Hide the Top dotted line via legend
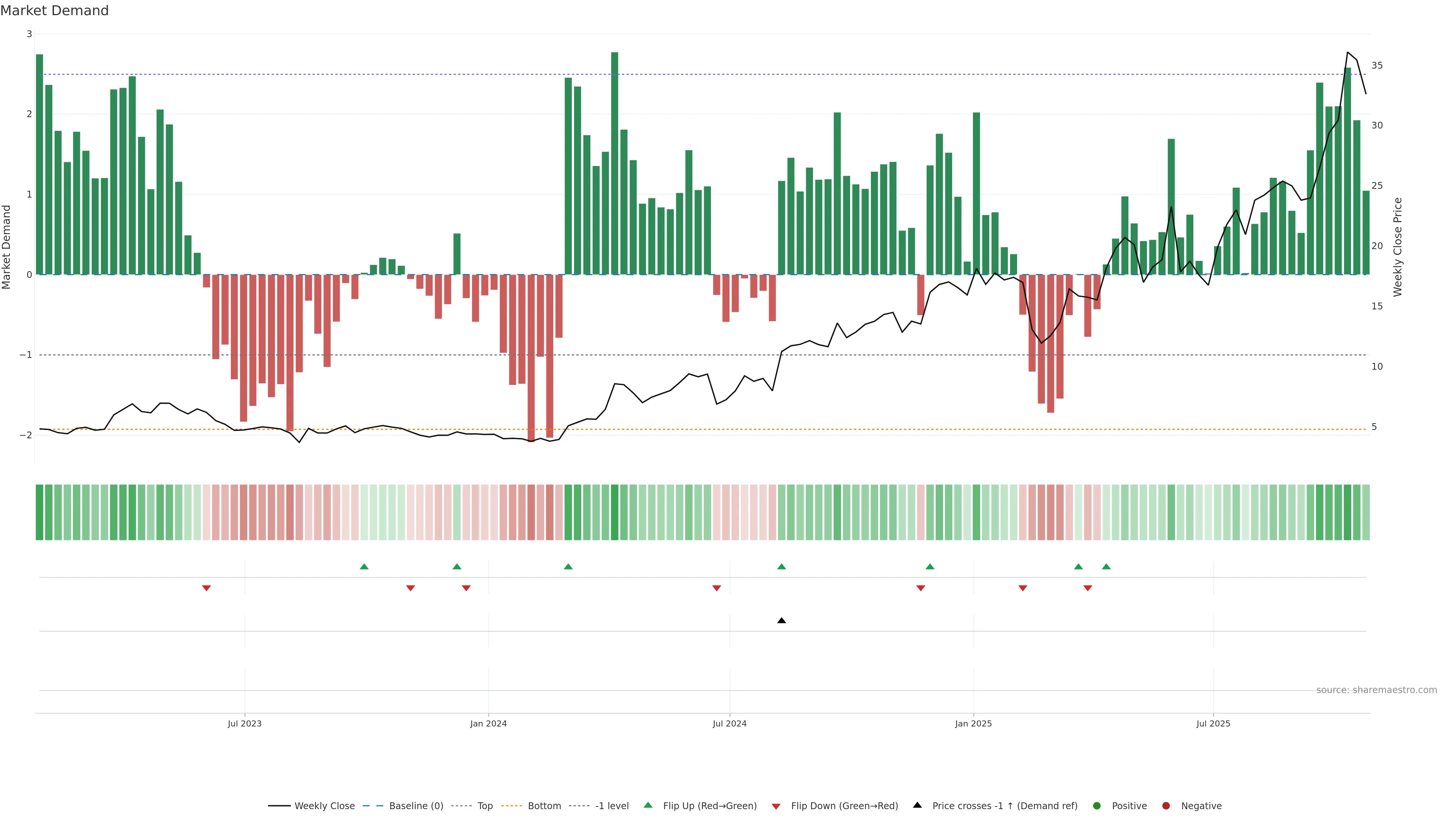 point(485,805)
